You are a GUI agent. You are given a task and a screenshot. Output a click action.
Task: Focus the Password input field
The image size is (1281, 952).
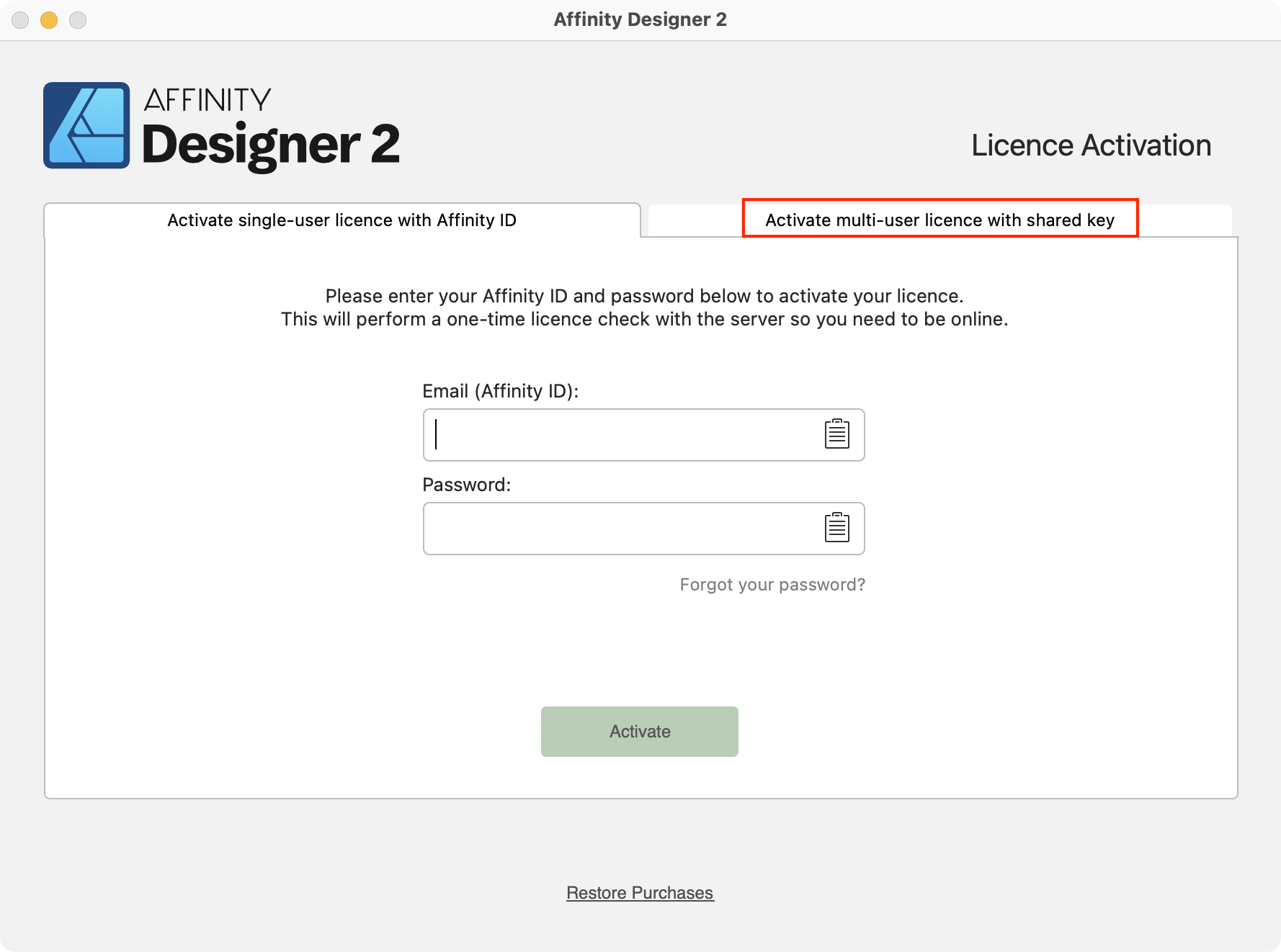643,529
